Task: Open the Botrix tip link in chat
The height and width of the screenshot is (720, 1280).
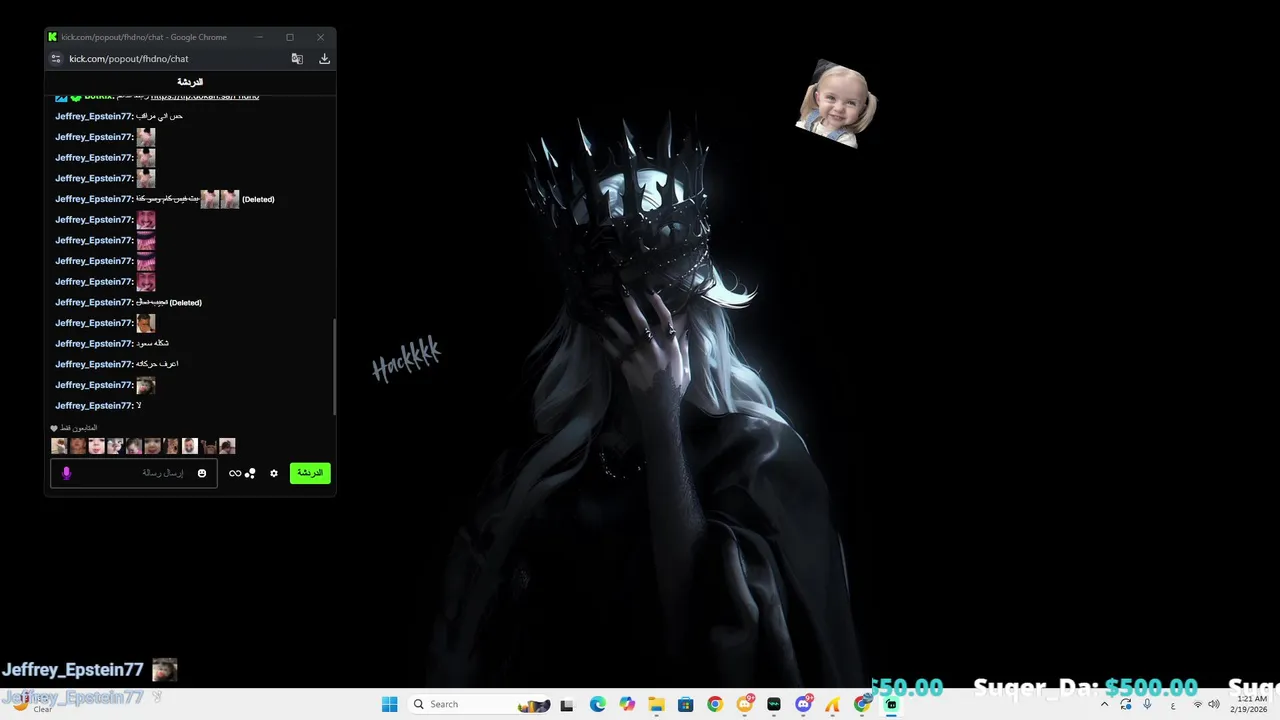Action: pyautogui.click(x=205, y=97)
